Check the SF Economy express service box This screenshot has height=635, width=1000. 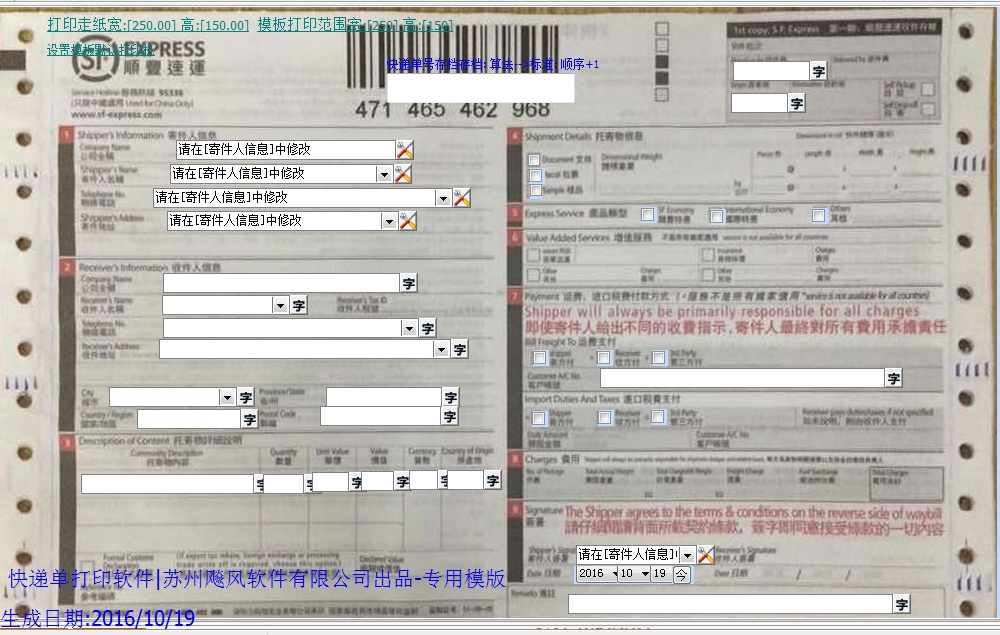(x=647, y=214)
